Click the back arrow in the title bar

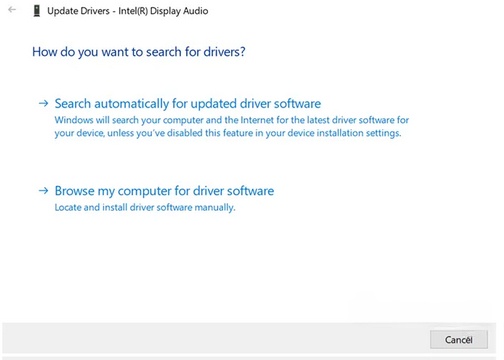coord(12,10)
